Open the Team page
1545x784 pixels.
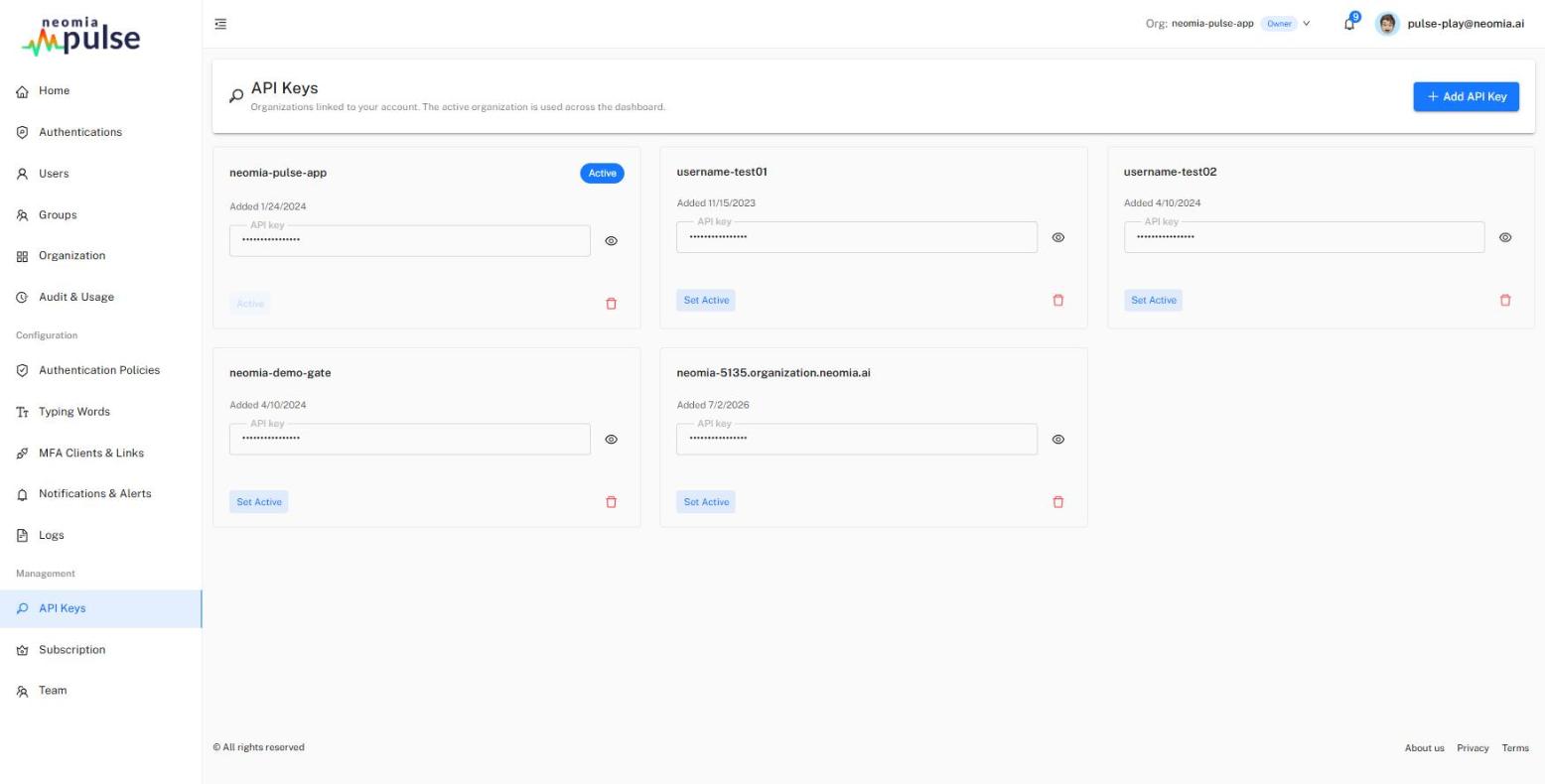coord(100,691)
